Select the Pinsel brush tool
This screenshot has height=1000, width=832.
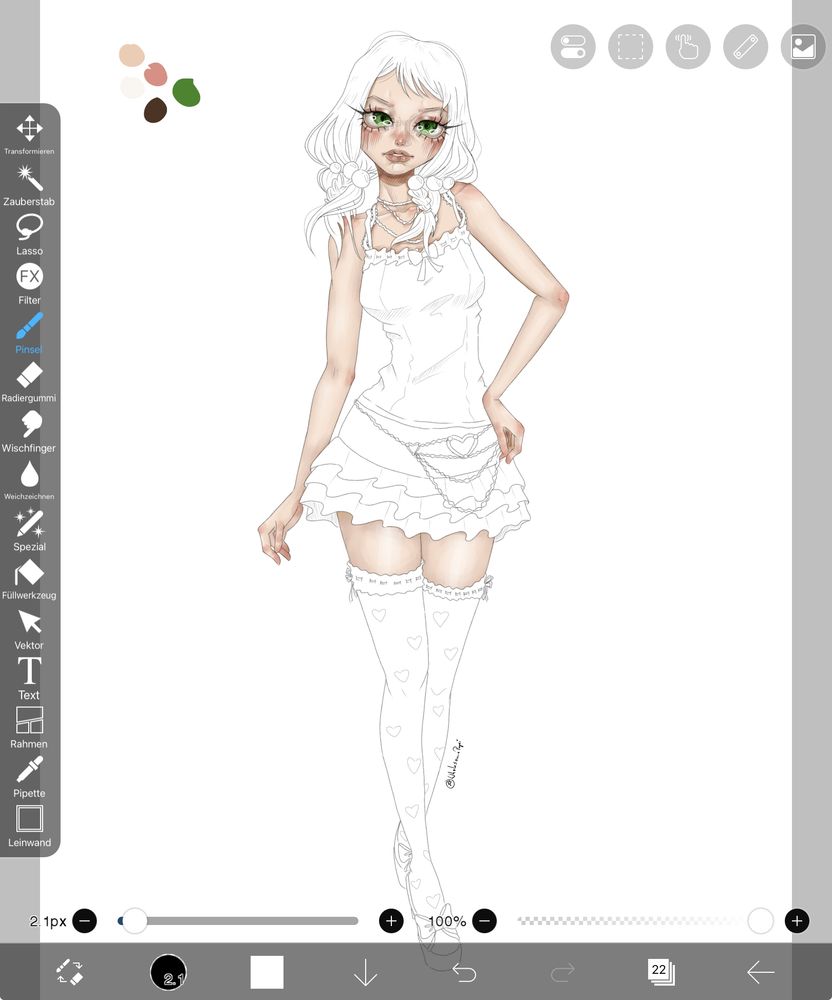[29, 333]
